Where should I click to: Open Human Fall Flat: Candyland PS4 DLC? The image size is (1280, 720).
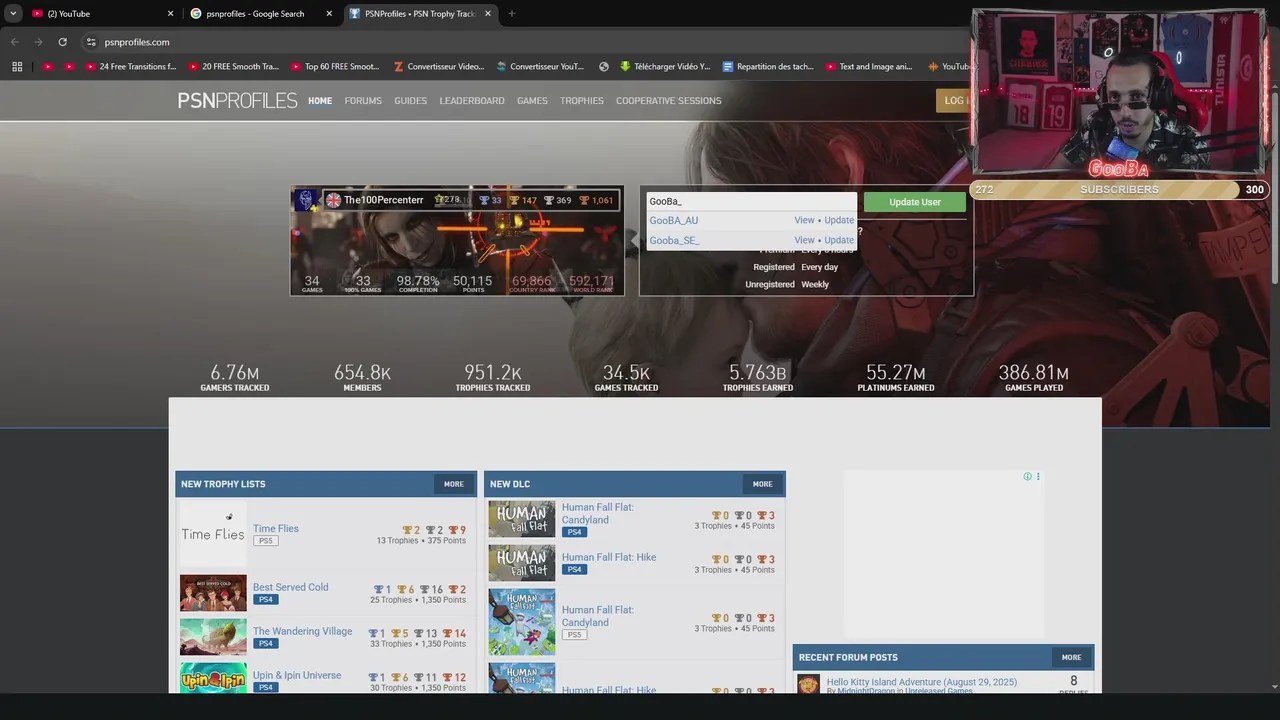click(598, 514)
